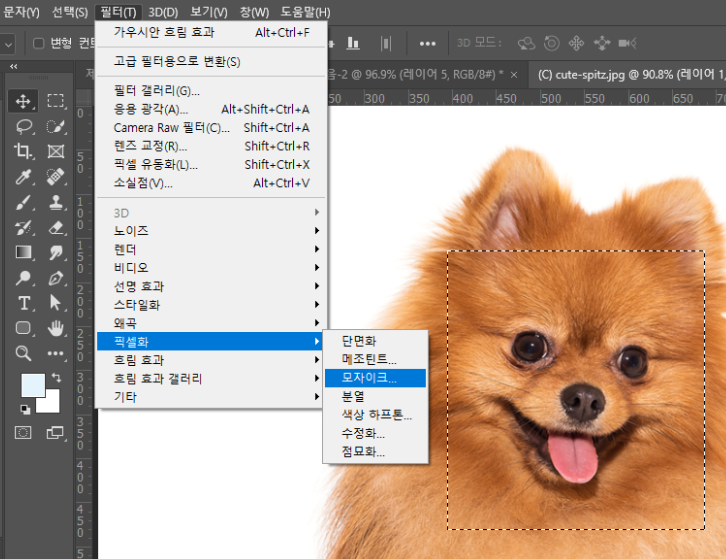
Task: Reset default foreground and background colors
Action: tap(25, 409)
